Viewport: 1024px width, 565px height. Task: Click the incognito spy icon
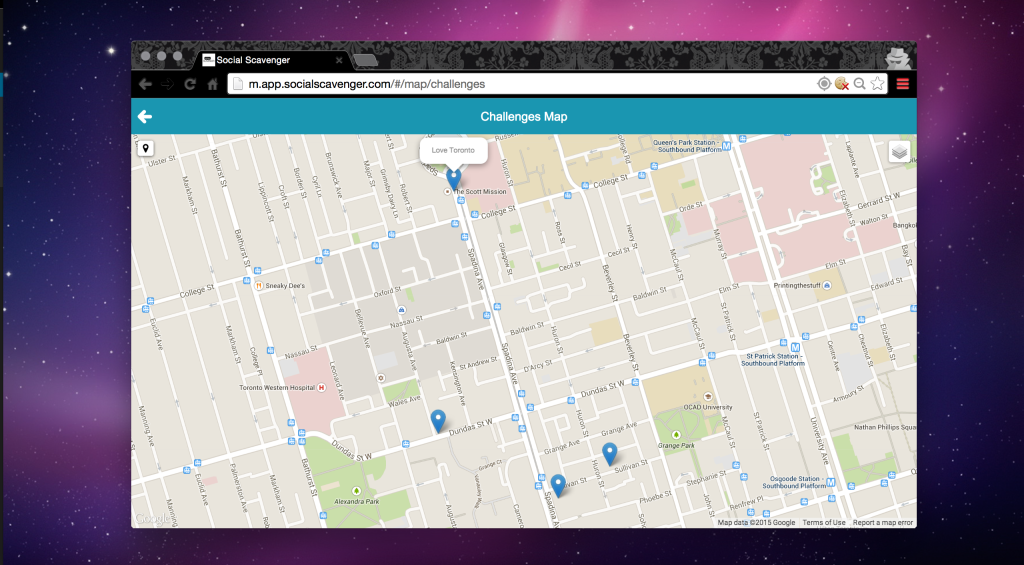(x=897, y=58)
